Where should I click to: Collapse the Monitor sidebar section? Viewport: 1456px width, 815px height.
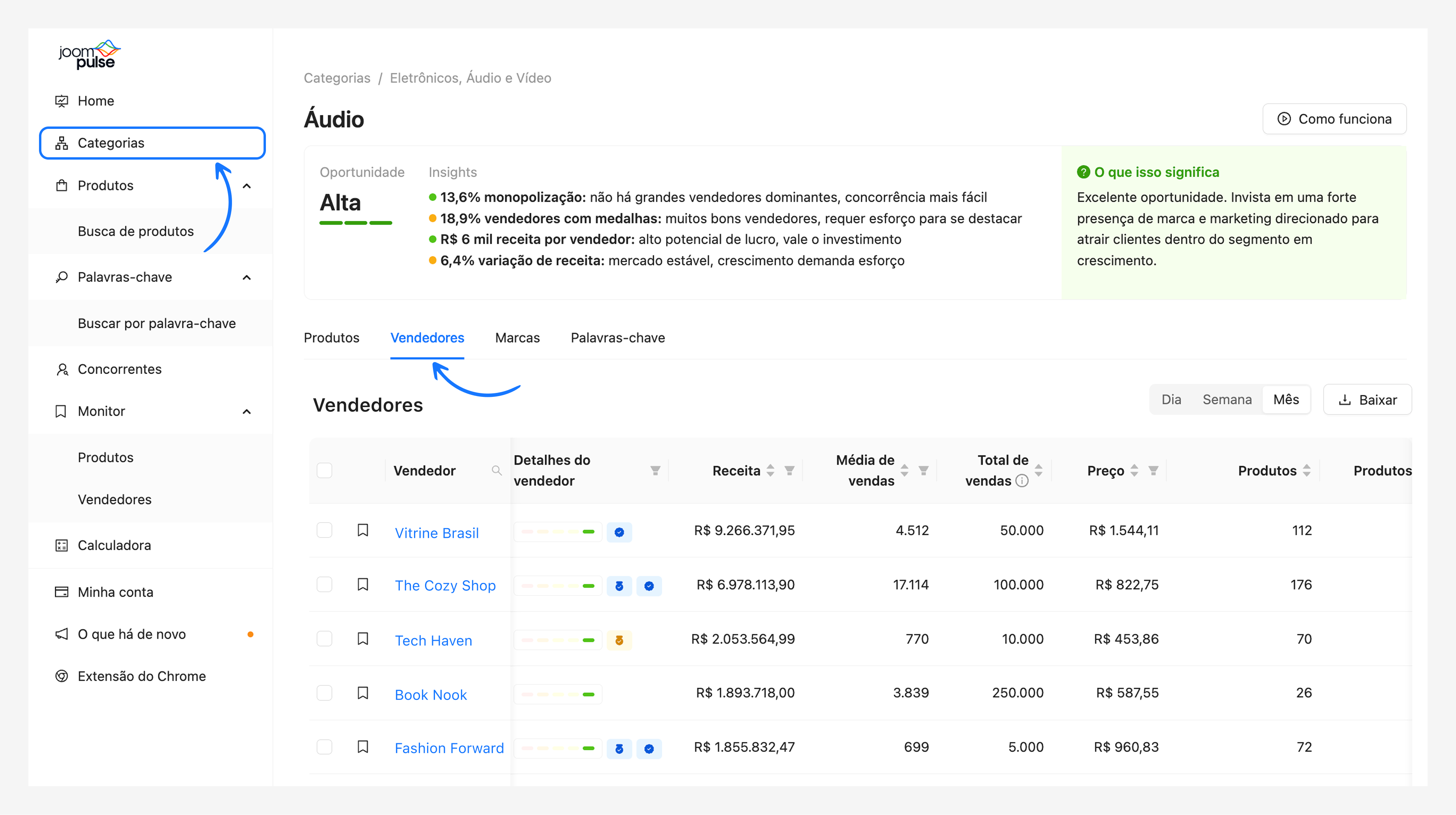(247, 411)
